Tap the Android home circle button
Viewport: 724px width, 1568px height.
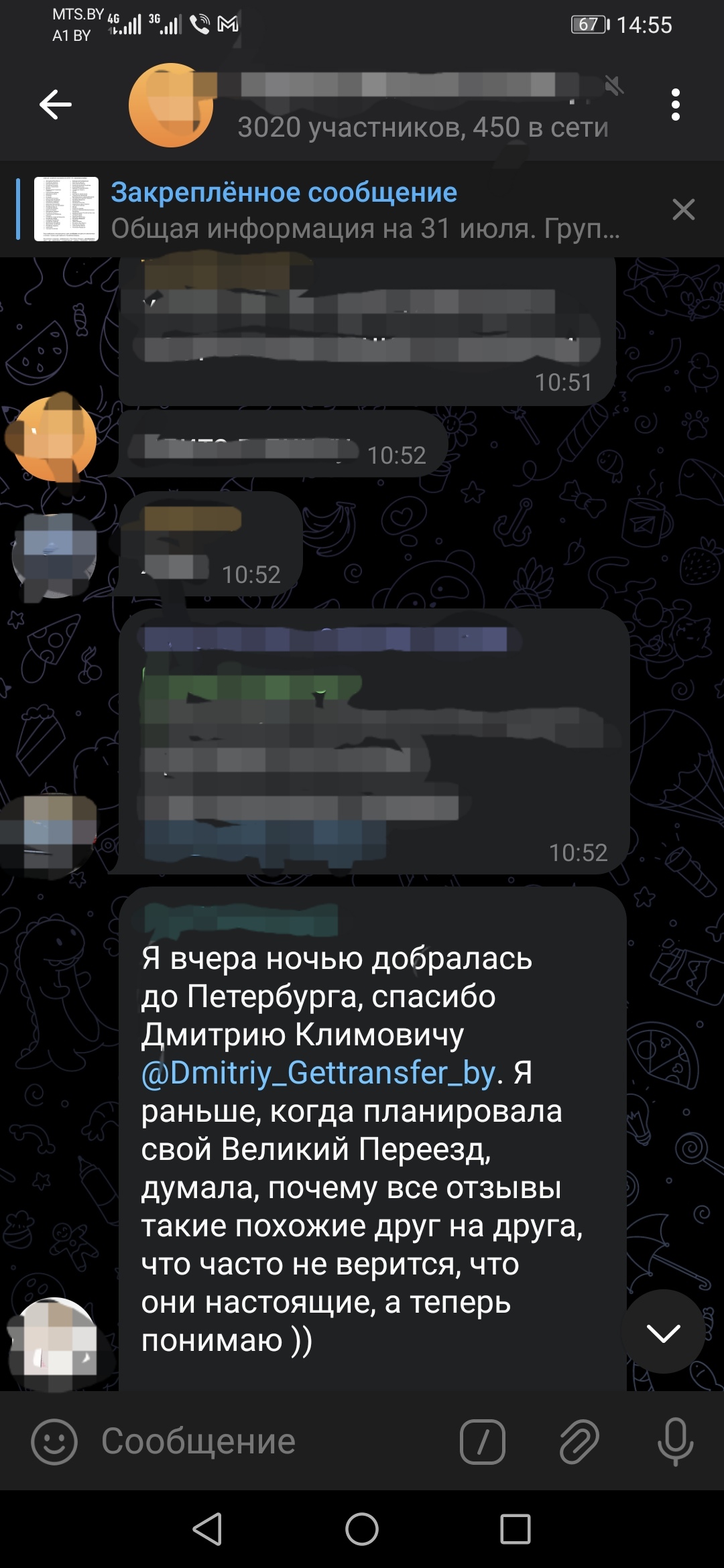362,1529
